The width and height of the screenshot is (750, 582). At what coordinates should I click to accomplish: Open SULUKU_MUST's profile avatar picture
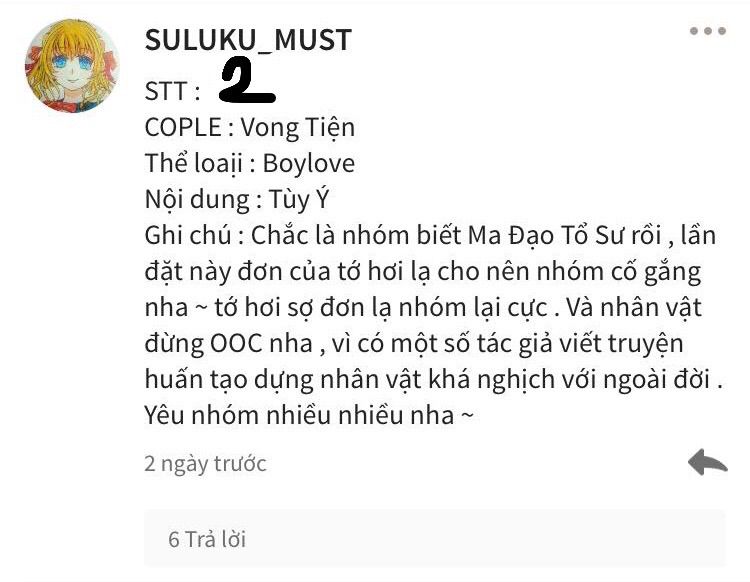coord(72,66)
